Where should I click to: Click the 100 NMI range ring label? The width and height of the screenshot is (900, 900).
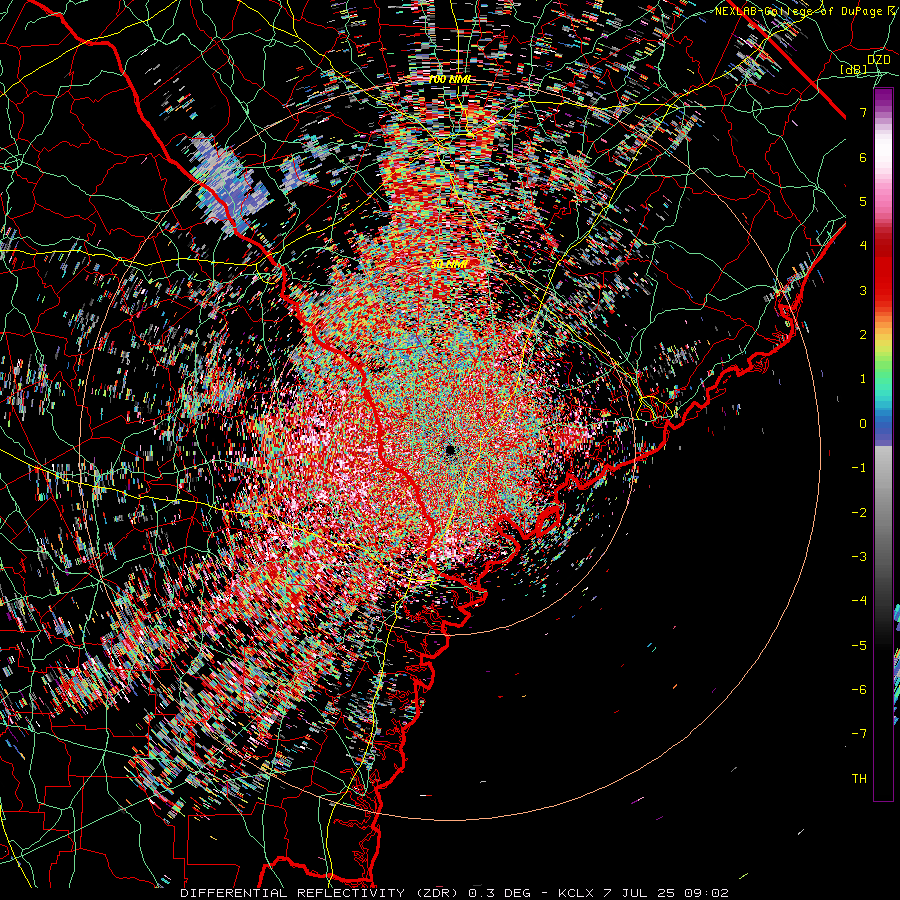(450, 79)
